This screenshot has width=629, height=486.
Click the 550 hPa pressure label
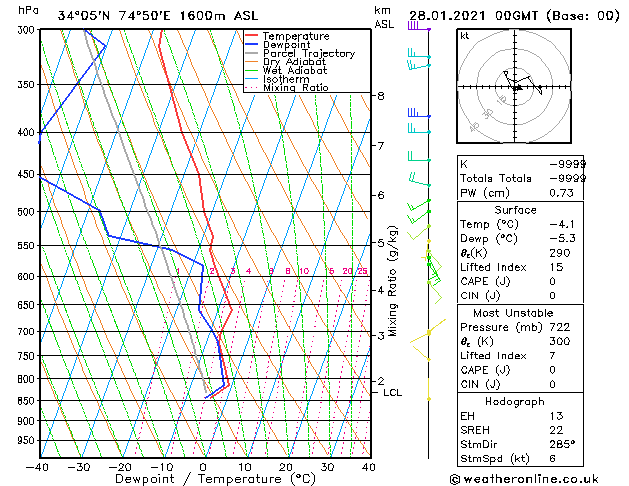point(28,245)
